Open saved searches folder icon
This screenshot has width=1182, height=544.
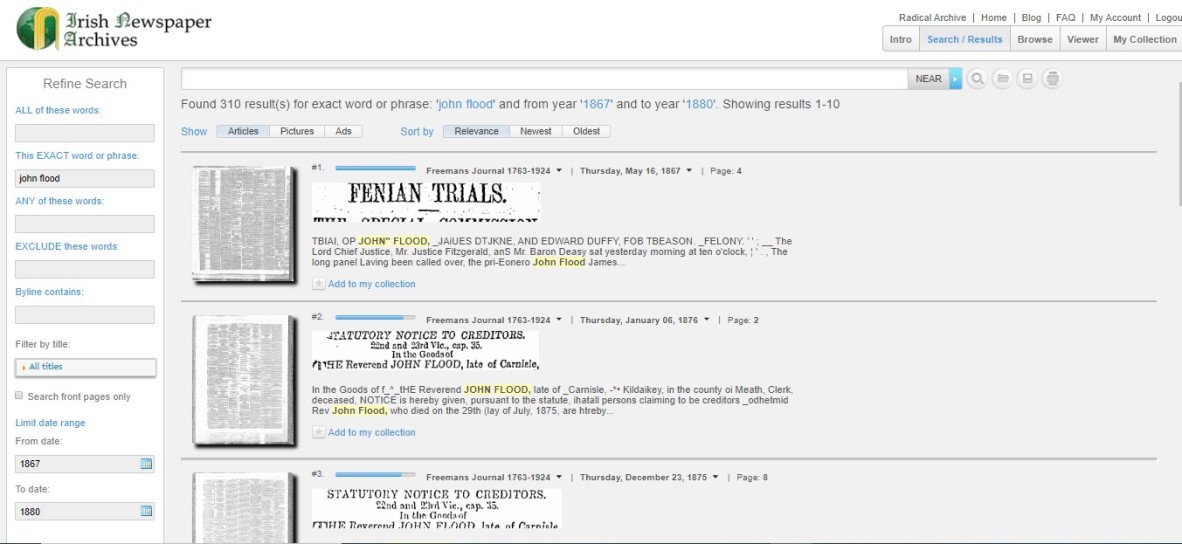1002,78
